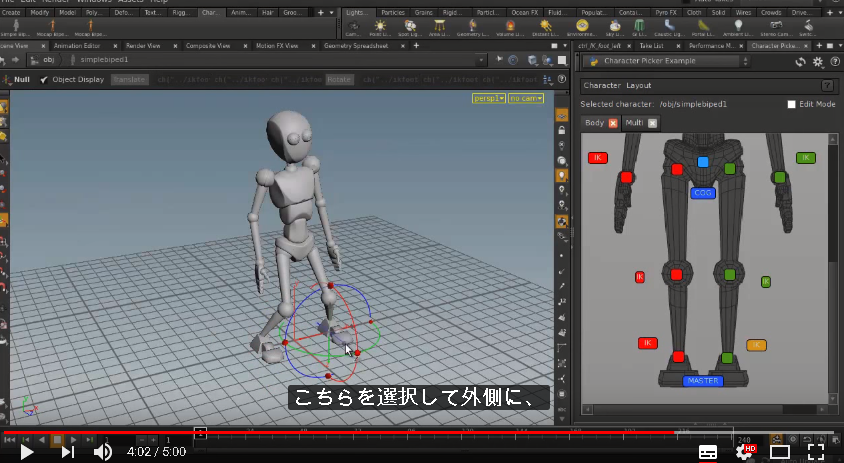Click the YouTube red progress bar

[x=339, y=432]
